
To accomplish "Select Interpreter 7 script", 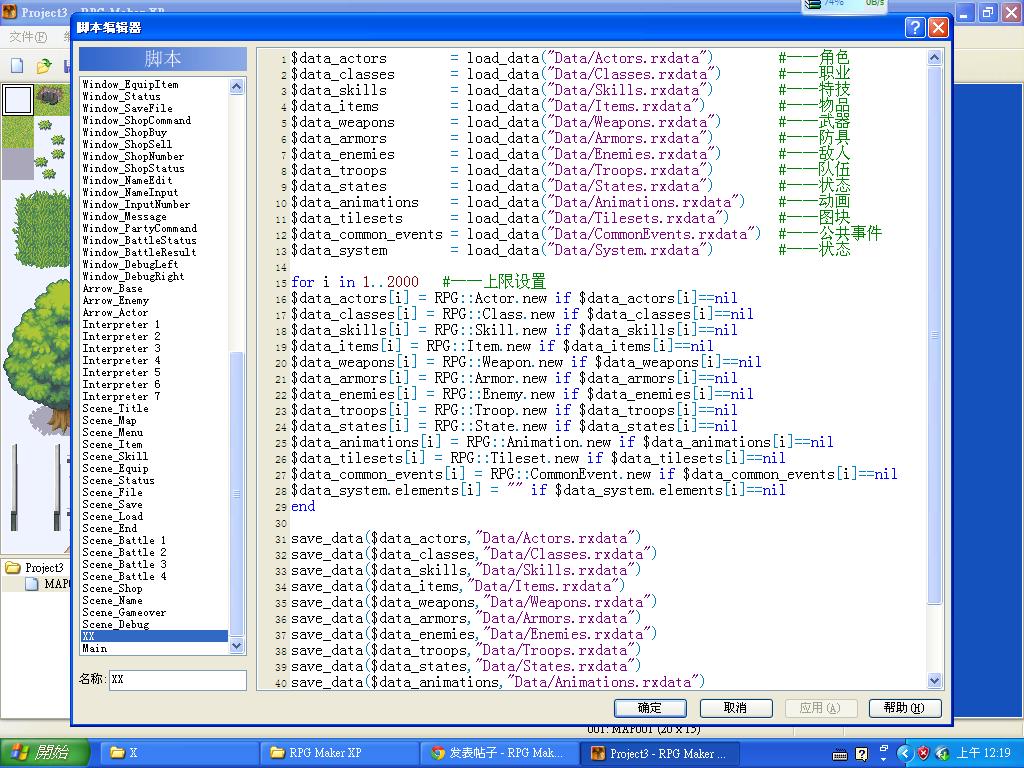I will (x=121, y=396).
